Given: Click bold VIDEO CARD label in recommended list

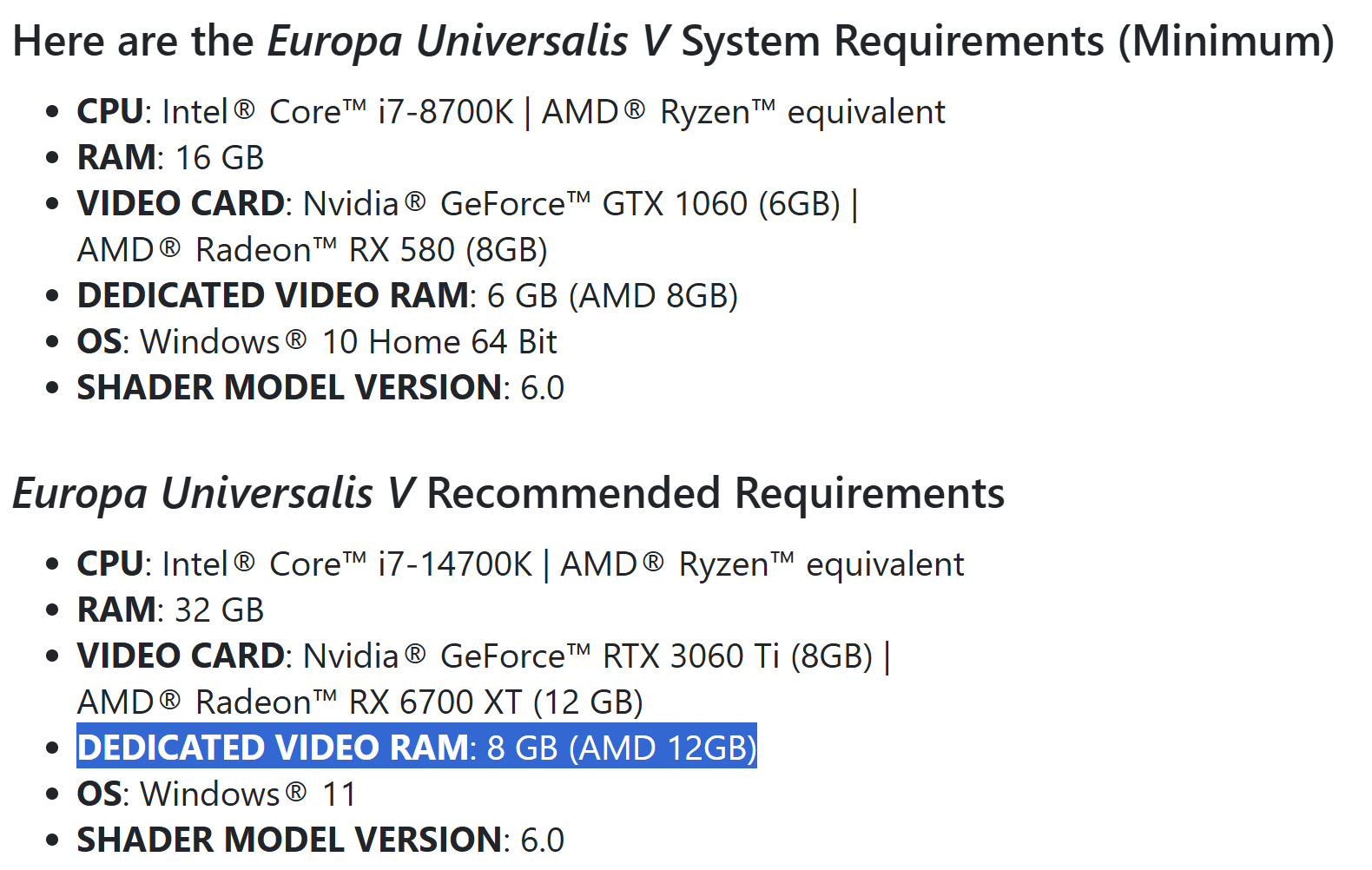Looking at the screenshot, I should tap(181, 656).
